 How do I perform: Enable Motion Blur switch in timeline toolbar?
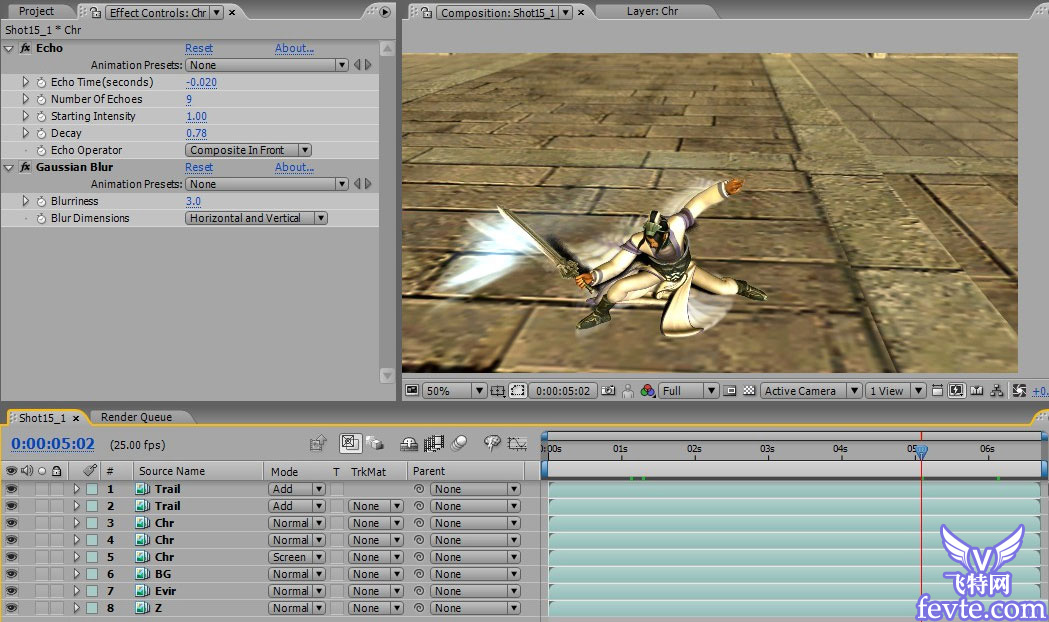pos(459,443)
